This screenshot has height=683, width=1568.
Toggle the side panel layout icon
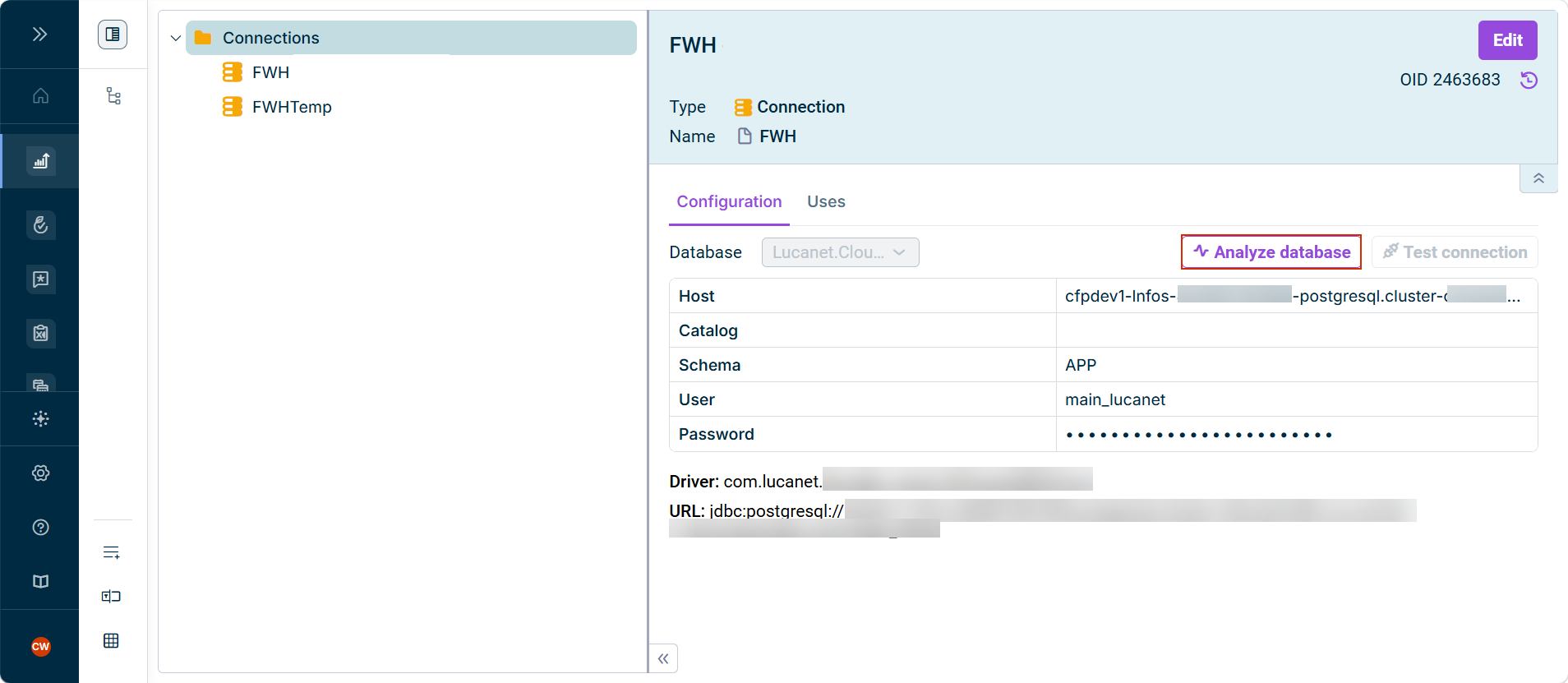pyautogui.click(x=113, y=35)
